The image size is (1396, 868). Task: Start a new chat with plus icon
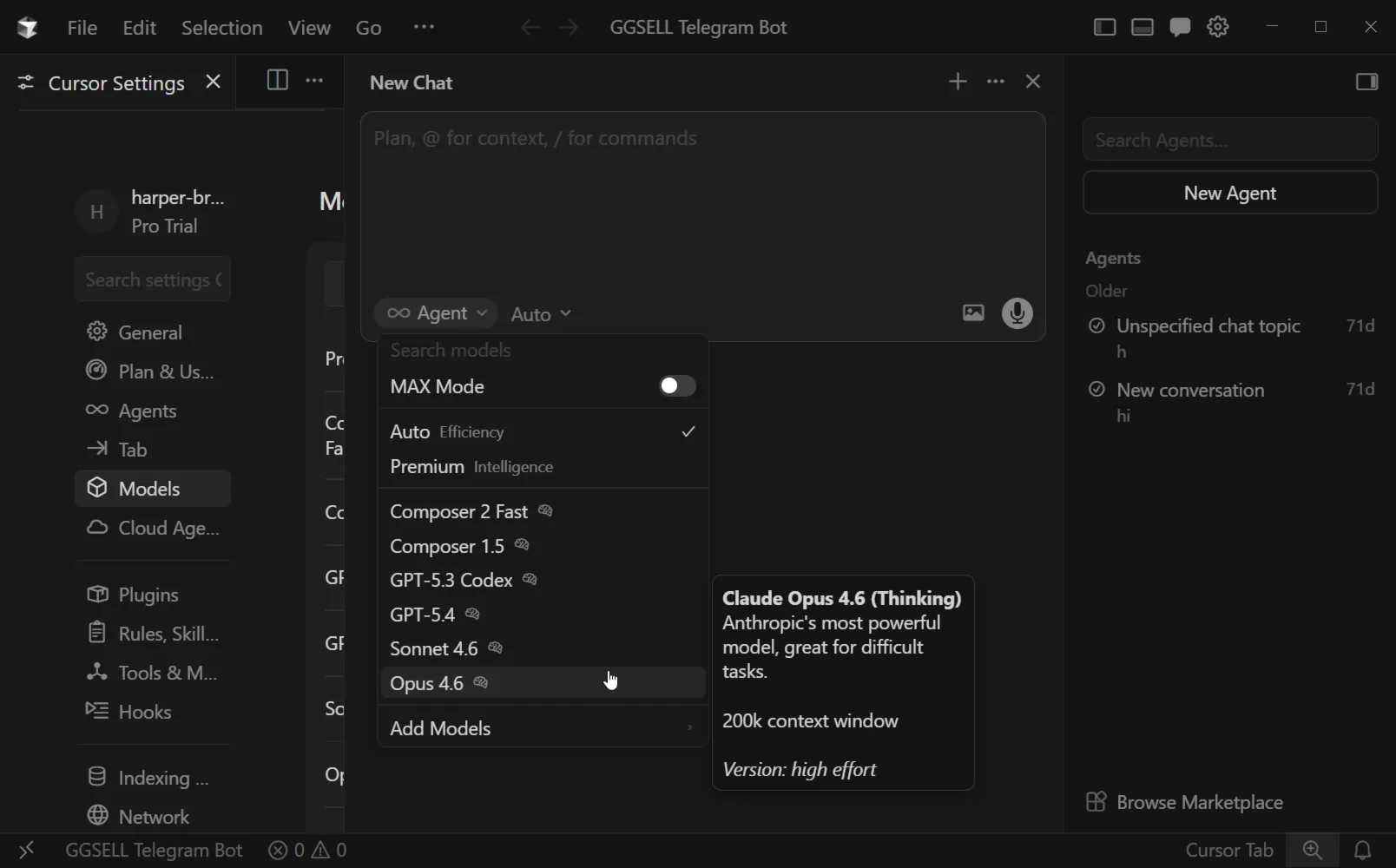point(958,82)
